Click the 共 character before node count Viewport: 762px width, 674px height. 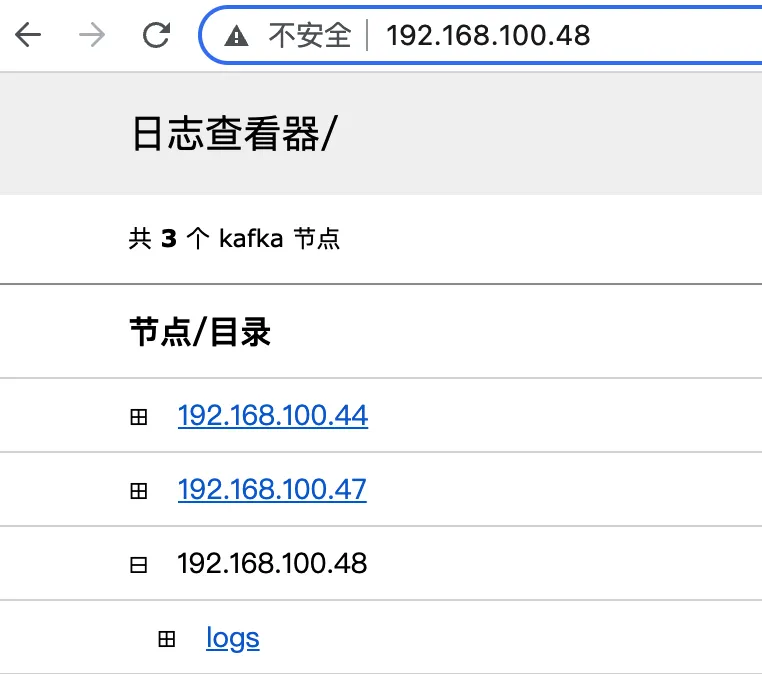(x=140, y=239)
